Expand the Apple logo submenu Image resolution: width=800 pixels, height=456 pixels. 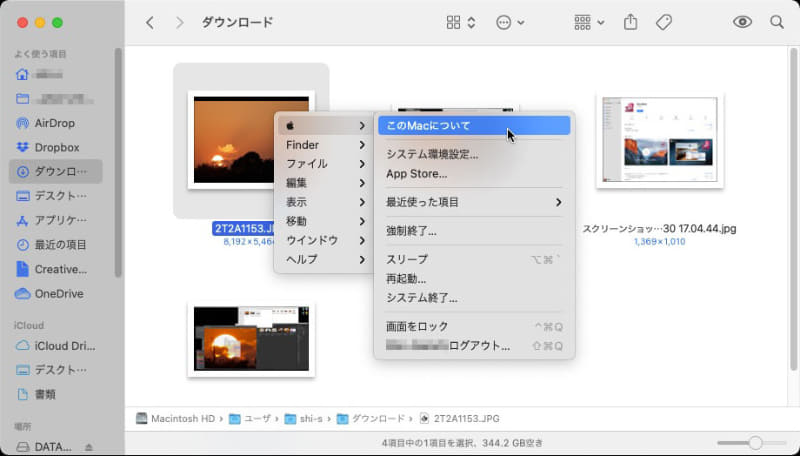(326, 125)
